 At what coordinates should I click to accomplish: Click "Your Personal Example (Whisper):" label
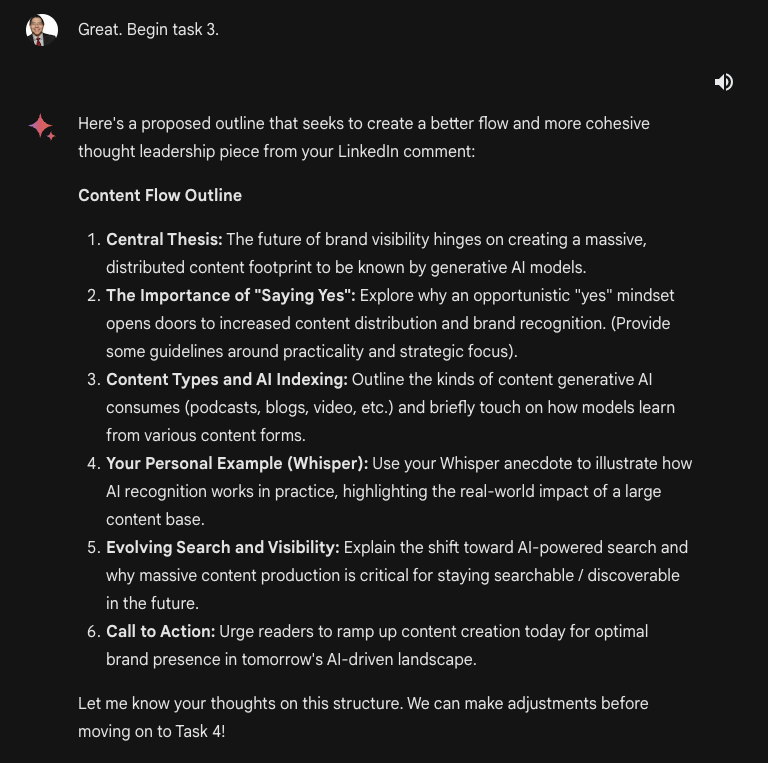point(237,463)
